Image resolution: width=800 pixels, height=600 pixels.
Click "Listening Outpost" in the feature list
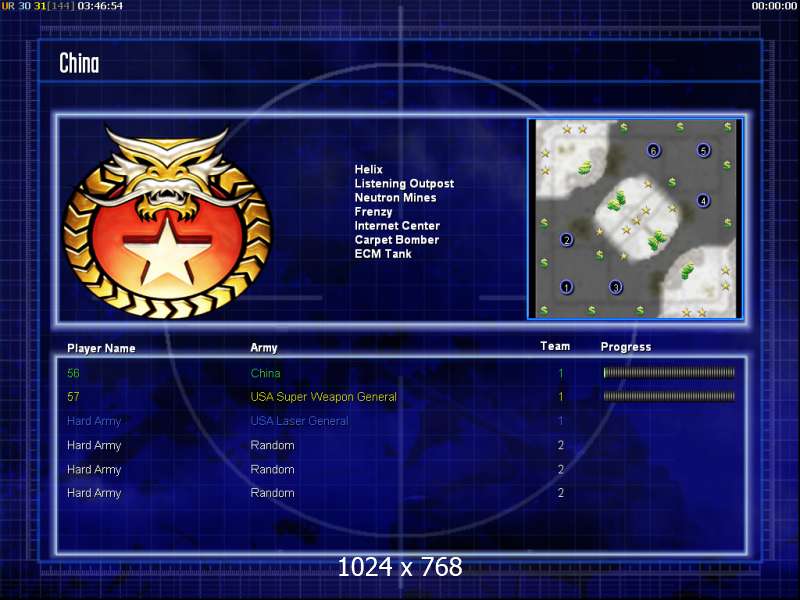404,184
